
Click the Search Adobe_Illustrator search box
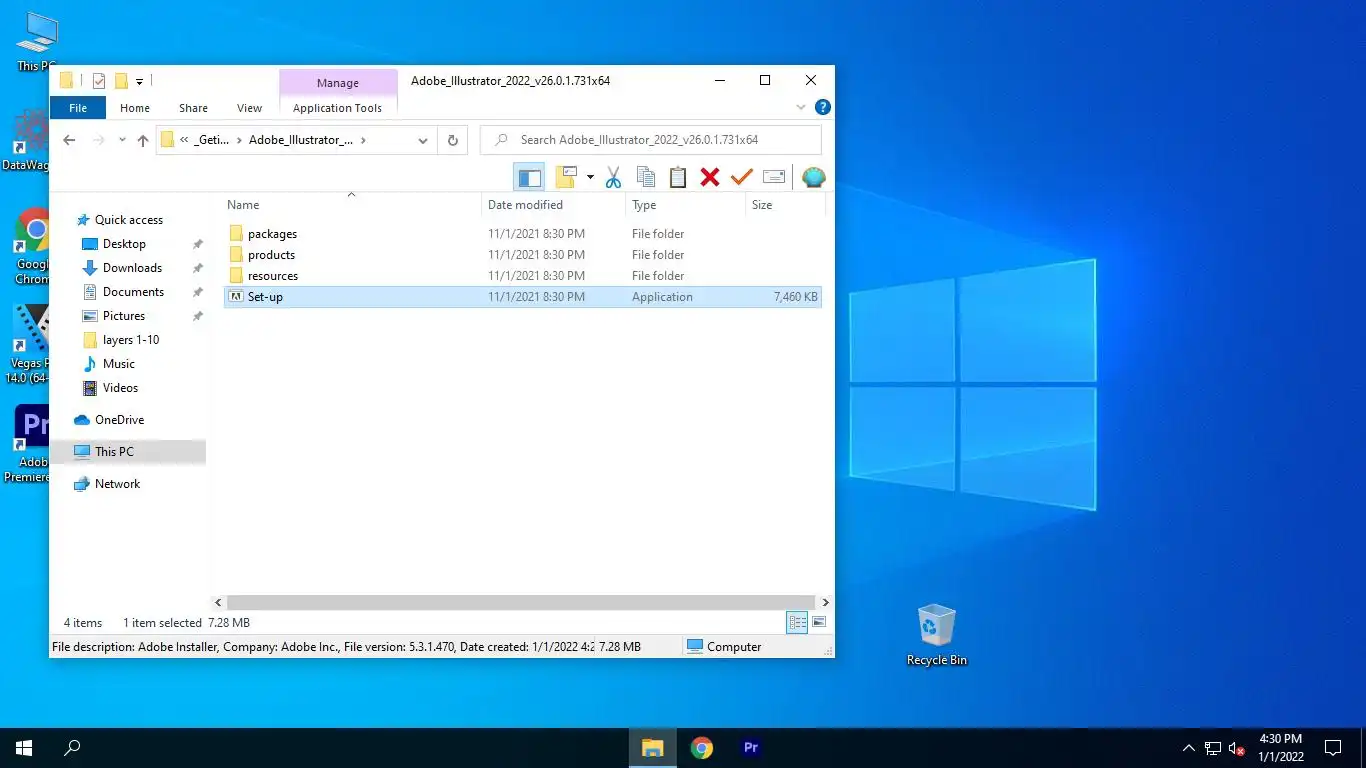[651, 140]
